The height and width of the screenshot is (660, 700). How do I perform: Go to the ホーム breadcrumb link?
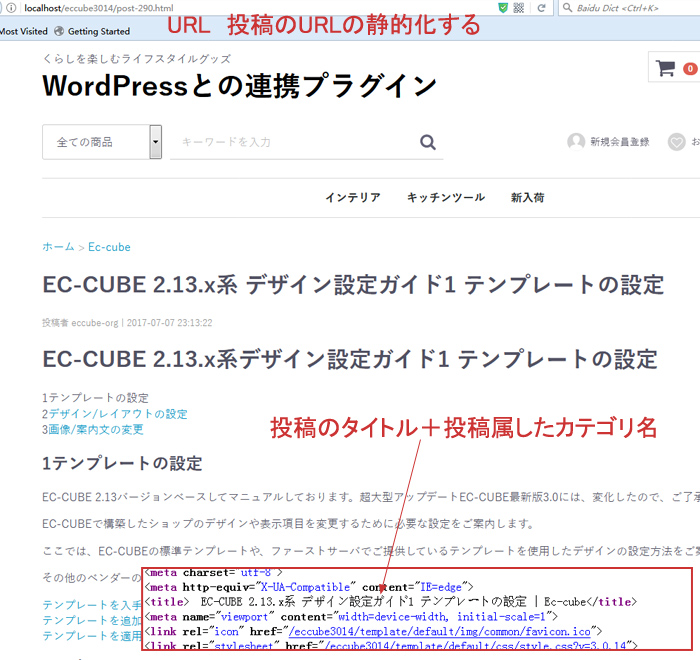[x=58, y=246]
